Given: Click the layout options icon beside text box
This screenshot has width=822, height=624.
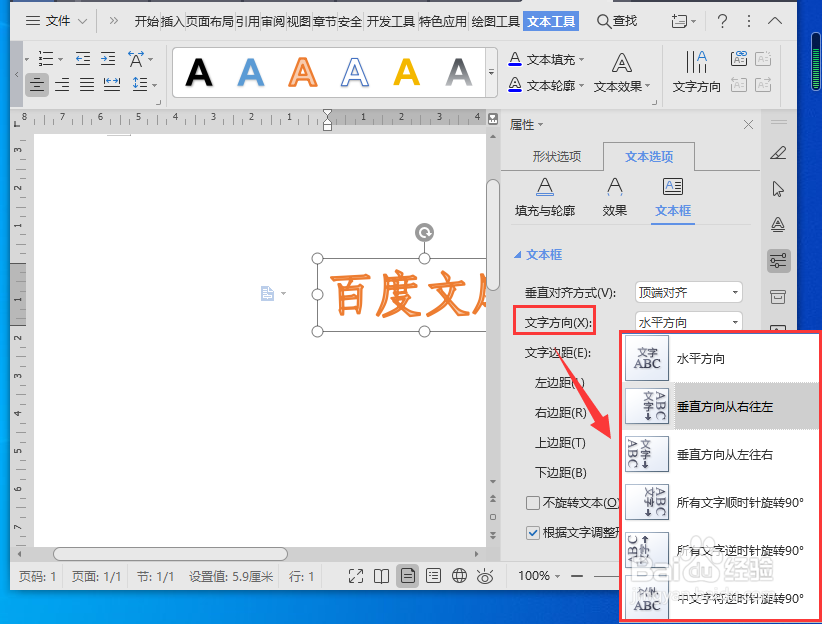Looking at the screenshot, I should (x=268, y=293).
